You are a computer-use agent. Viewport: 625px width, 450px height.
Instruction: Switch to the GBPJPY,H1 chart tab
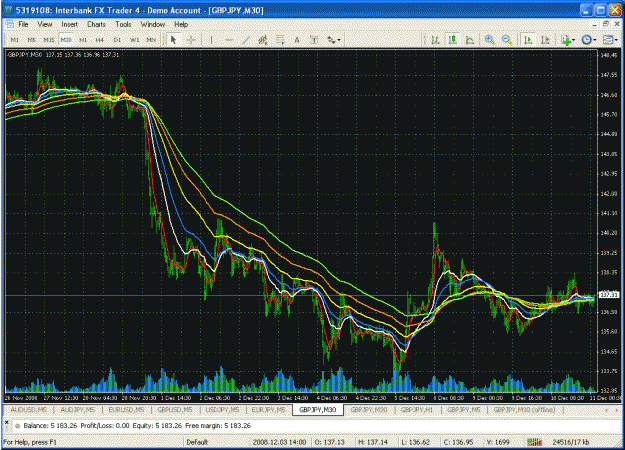point(417,410)
